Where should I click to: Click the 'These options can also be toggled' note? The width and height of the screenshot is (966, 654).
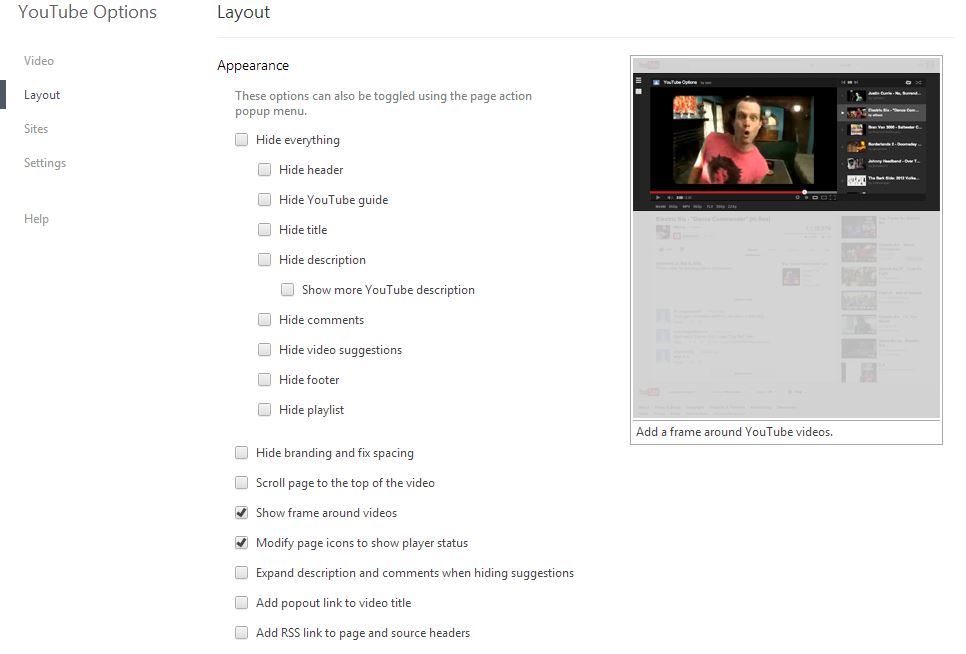point(383,103)
